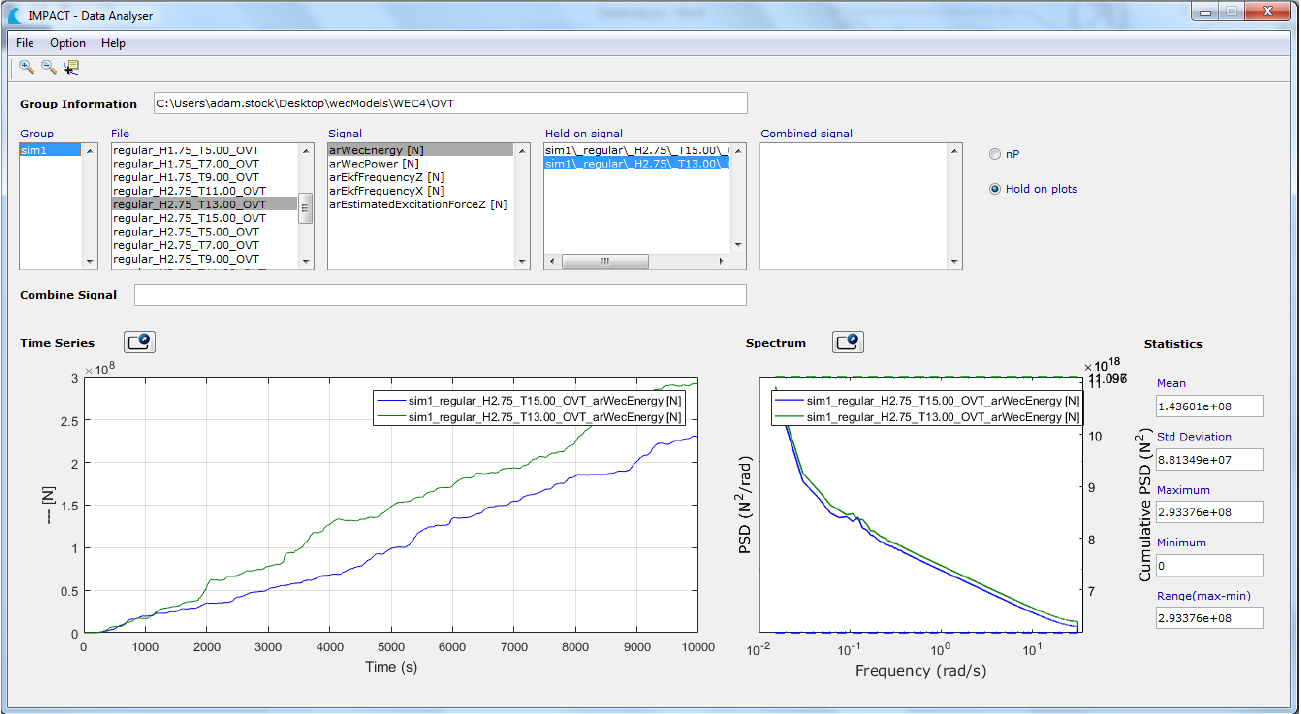Viewport: 1301px width, 714px height.
Task: Open the Help menu
Action: (113, 43)
